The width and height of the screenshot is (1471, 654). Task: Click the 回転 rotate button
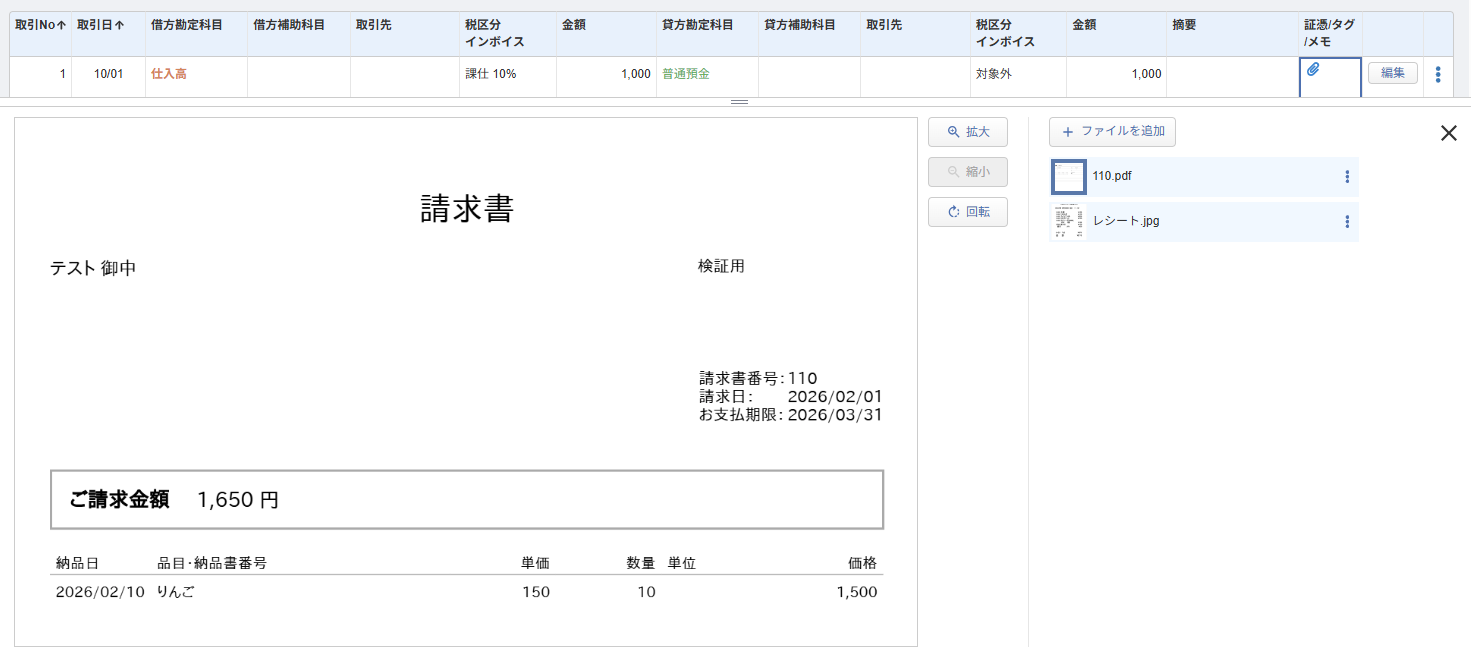(x=967, y=212)
